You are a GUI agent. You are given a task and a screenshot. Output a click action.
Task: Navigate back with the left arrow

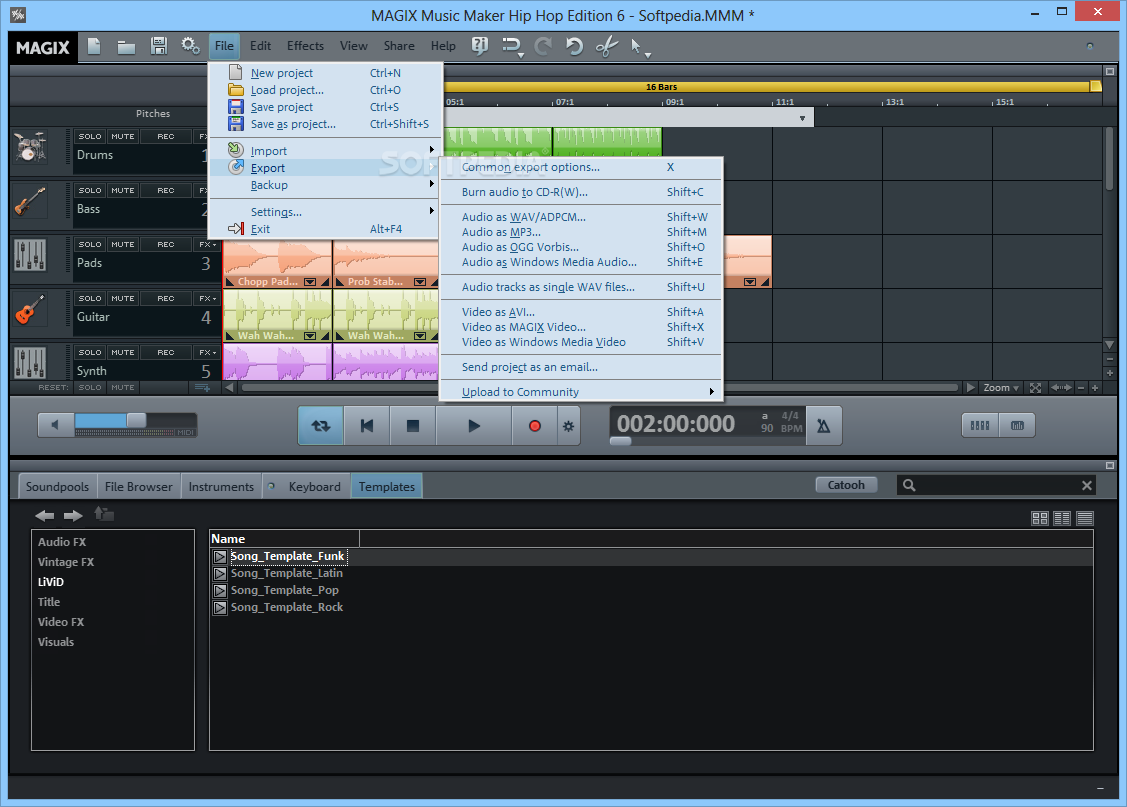click(x=45, y=515)
